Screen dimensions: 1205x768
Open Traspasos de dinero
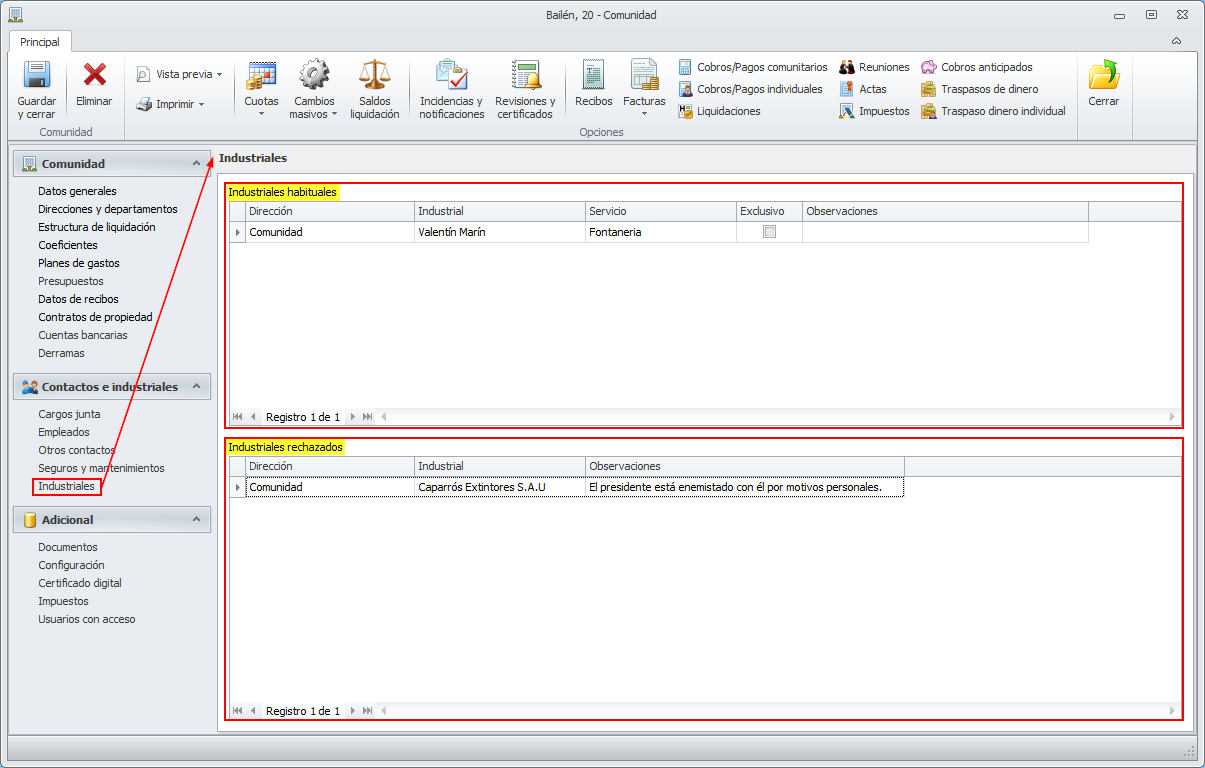pyautogui.click(x=980, y=89)
